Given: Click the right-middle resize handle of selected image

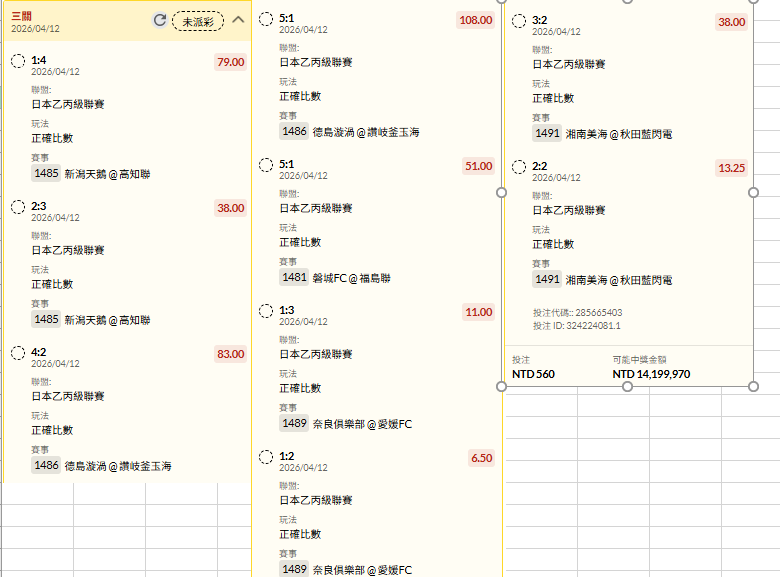Looking at the screenshot, I should point(753,191).
